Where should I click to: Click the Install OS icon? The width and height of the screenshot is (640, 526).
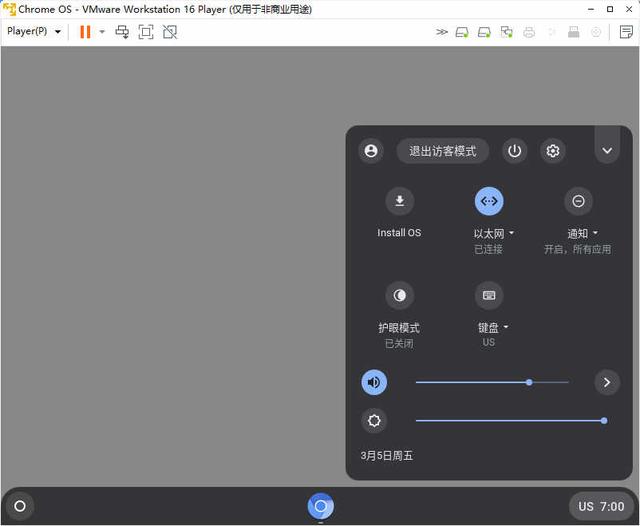click(400, 201)
